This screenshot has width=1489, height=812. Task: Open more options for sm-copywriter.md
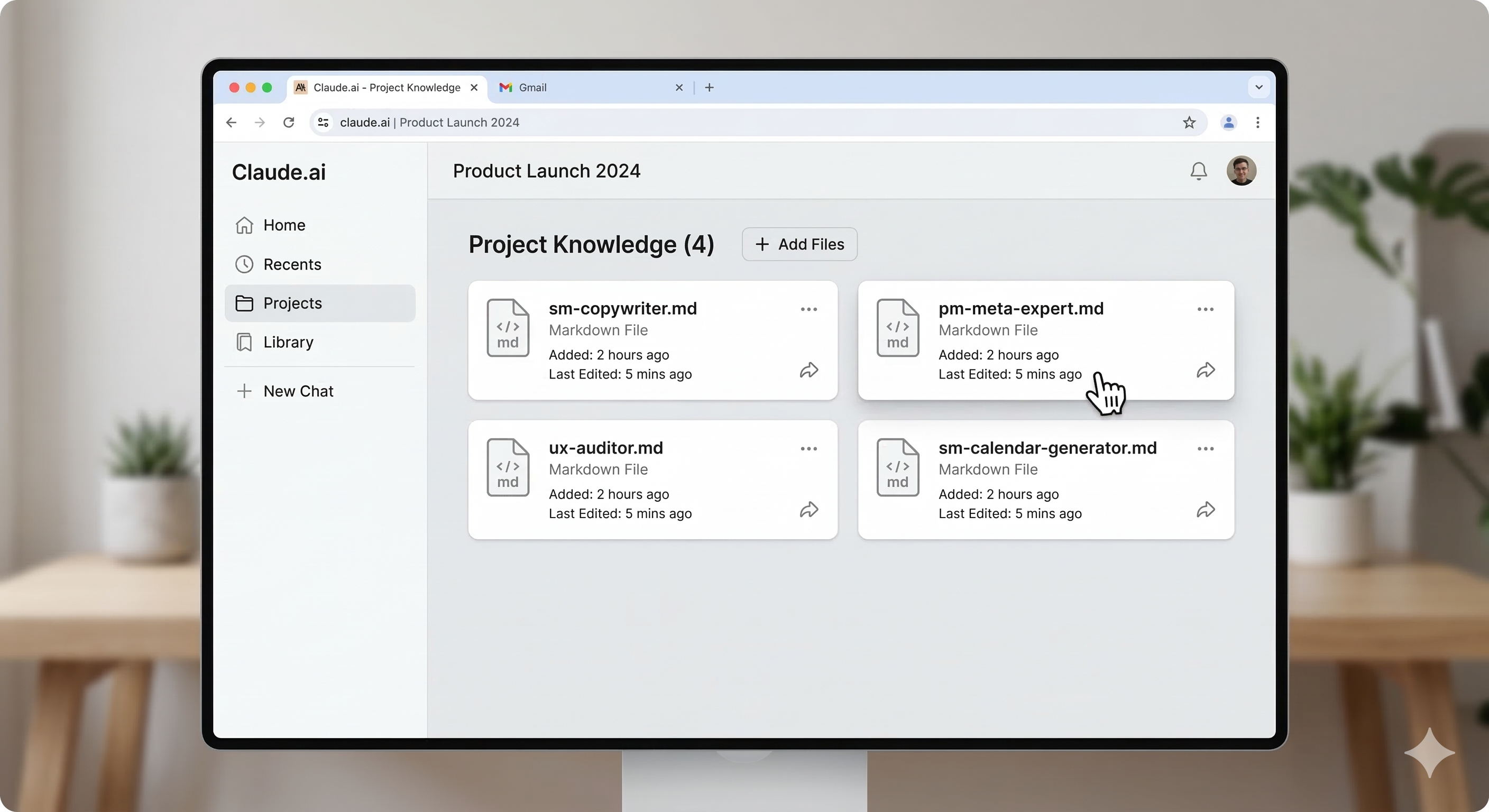point(808,309)
